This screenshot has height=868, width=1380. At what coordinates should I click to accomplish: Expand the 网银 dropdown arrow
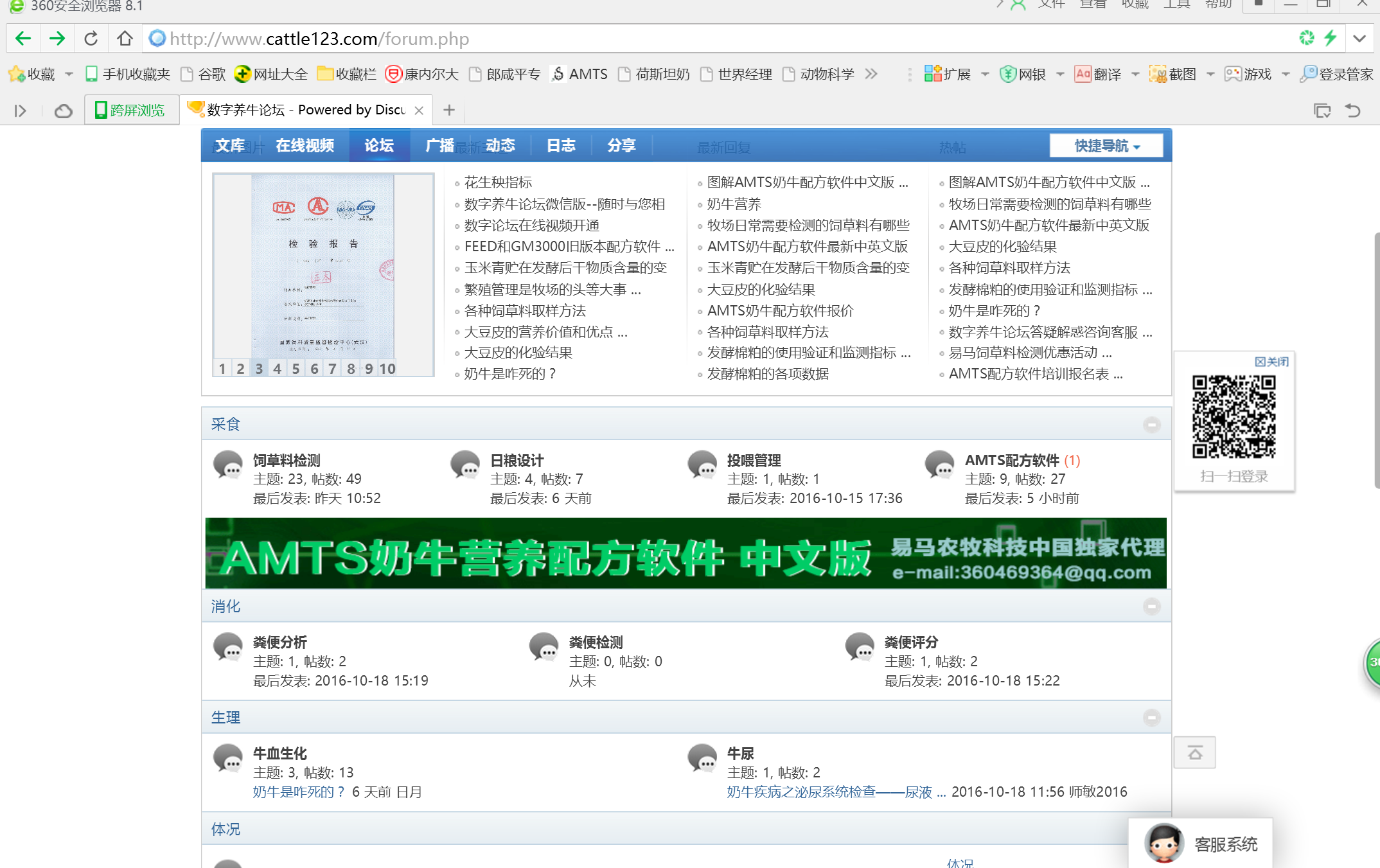click(x=1060, y=75)
